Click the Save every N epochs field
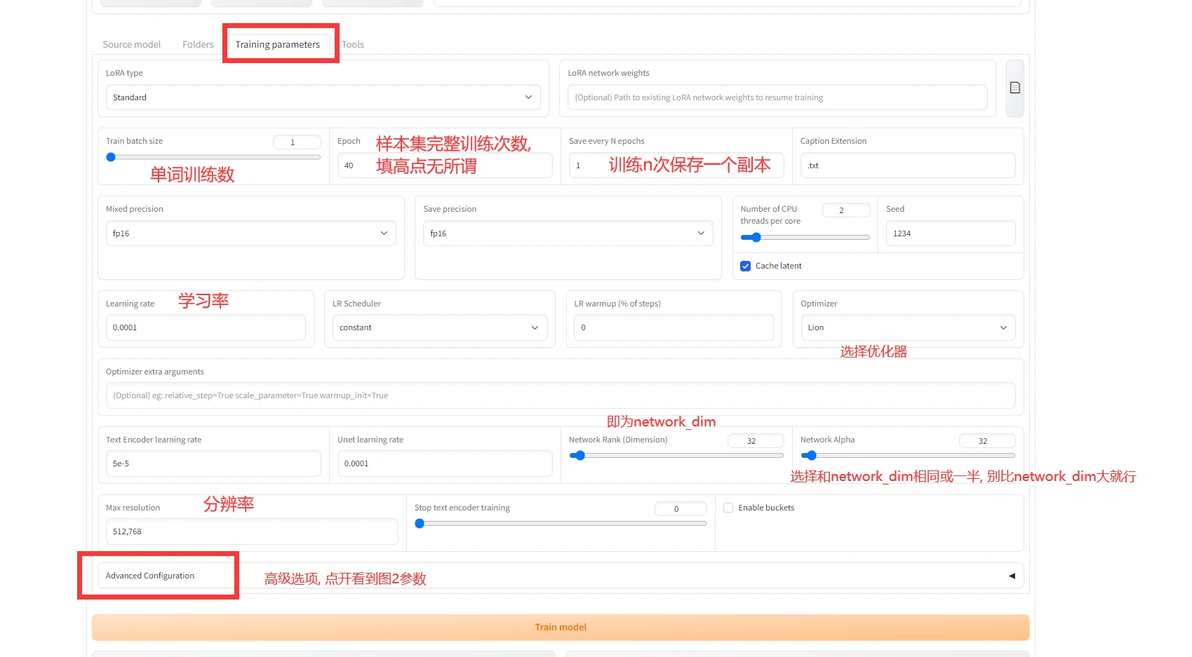 coord(676,165)
